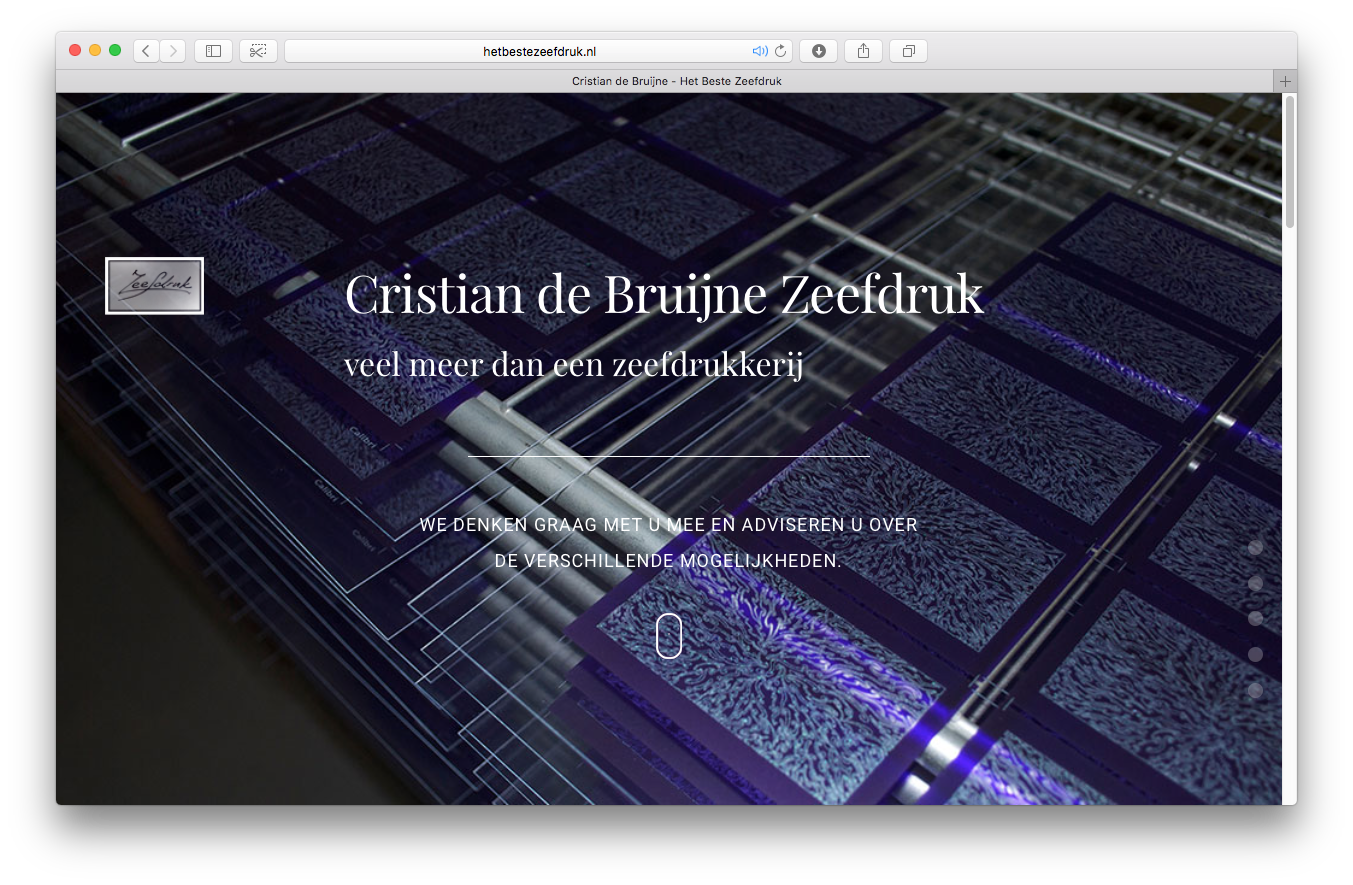
Task: Go back with Safari's back arrow
Action: click(146, 51)
